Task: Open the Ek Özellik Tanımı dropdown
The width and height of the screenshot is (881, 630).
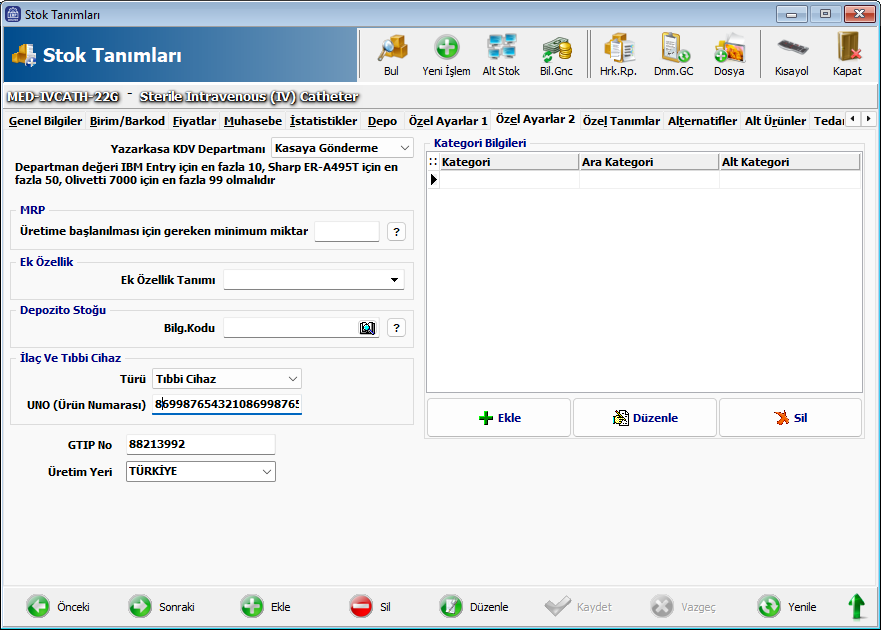Action: click(x=394, y=280)
